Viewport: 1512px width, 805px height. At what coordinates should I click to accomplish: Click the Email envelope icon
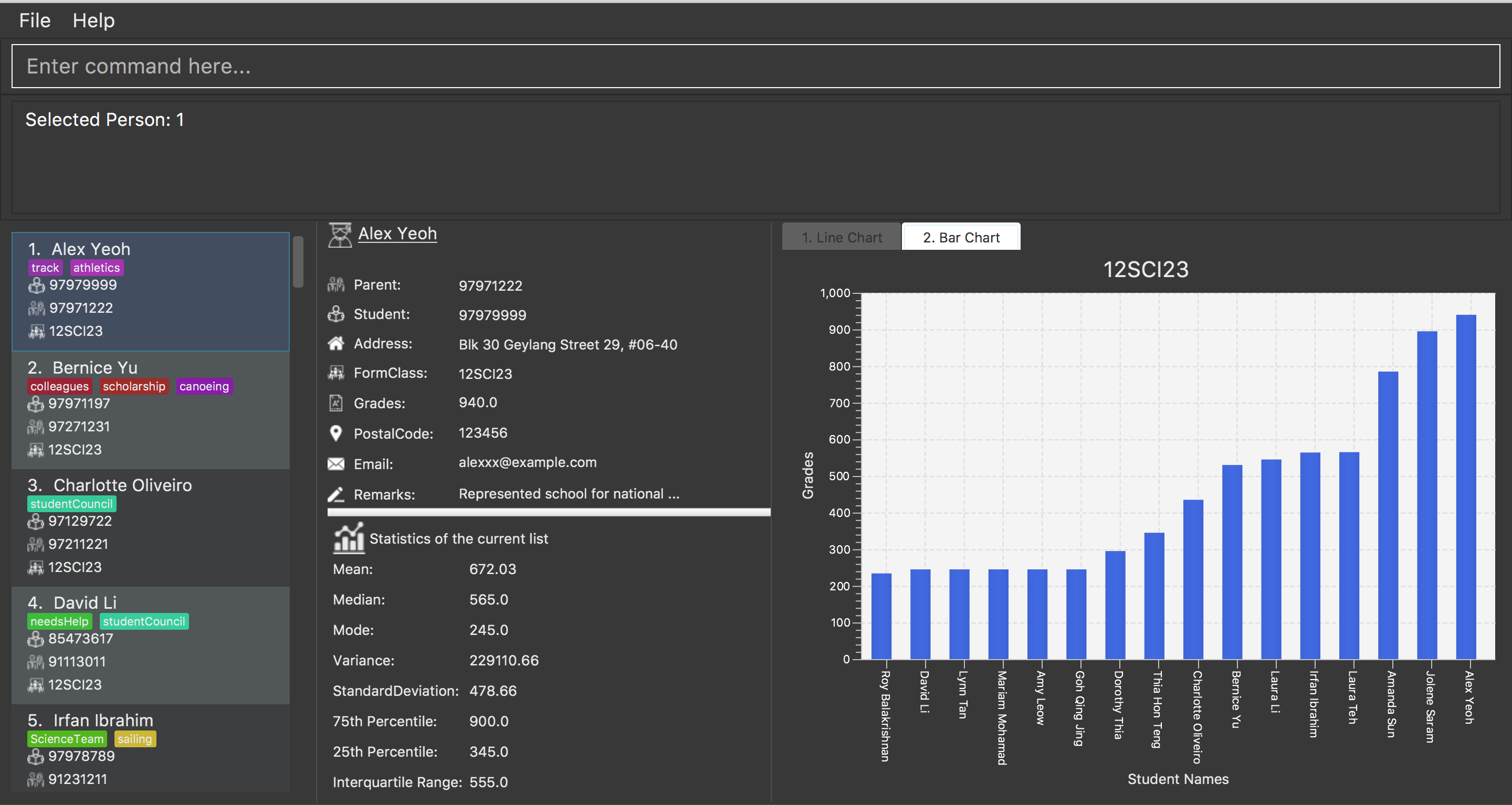[x=336, y=464]
